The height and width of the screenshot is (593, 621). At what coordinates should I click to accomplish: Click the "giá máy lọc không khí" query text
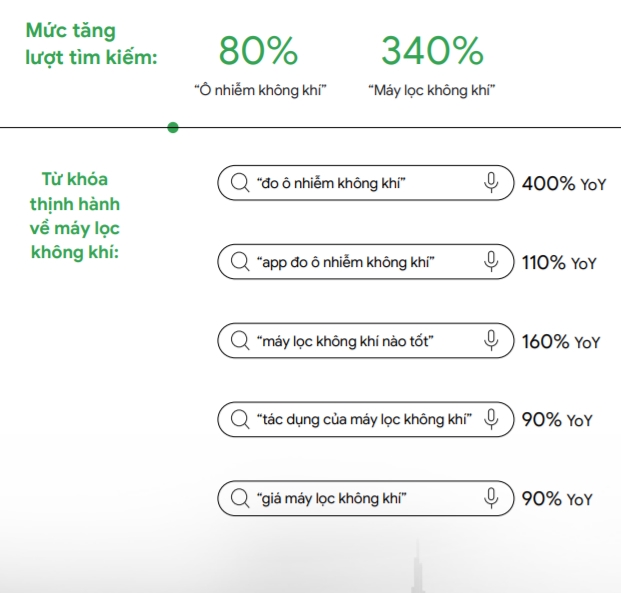coord(333,498)
